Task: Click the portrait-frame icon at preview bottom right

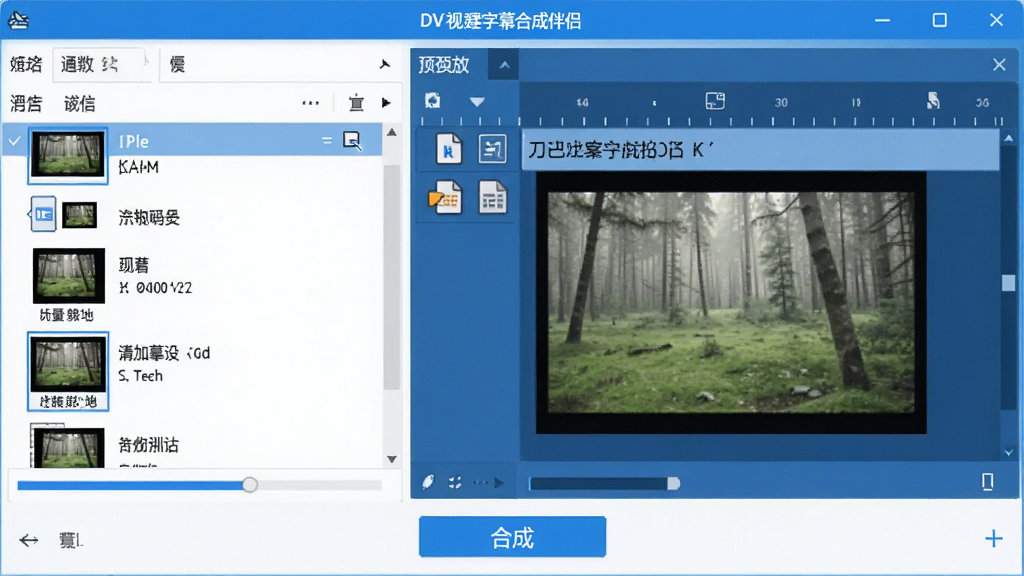Action: pos(987,482)
